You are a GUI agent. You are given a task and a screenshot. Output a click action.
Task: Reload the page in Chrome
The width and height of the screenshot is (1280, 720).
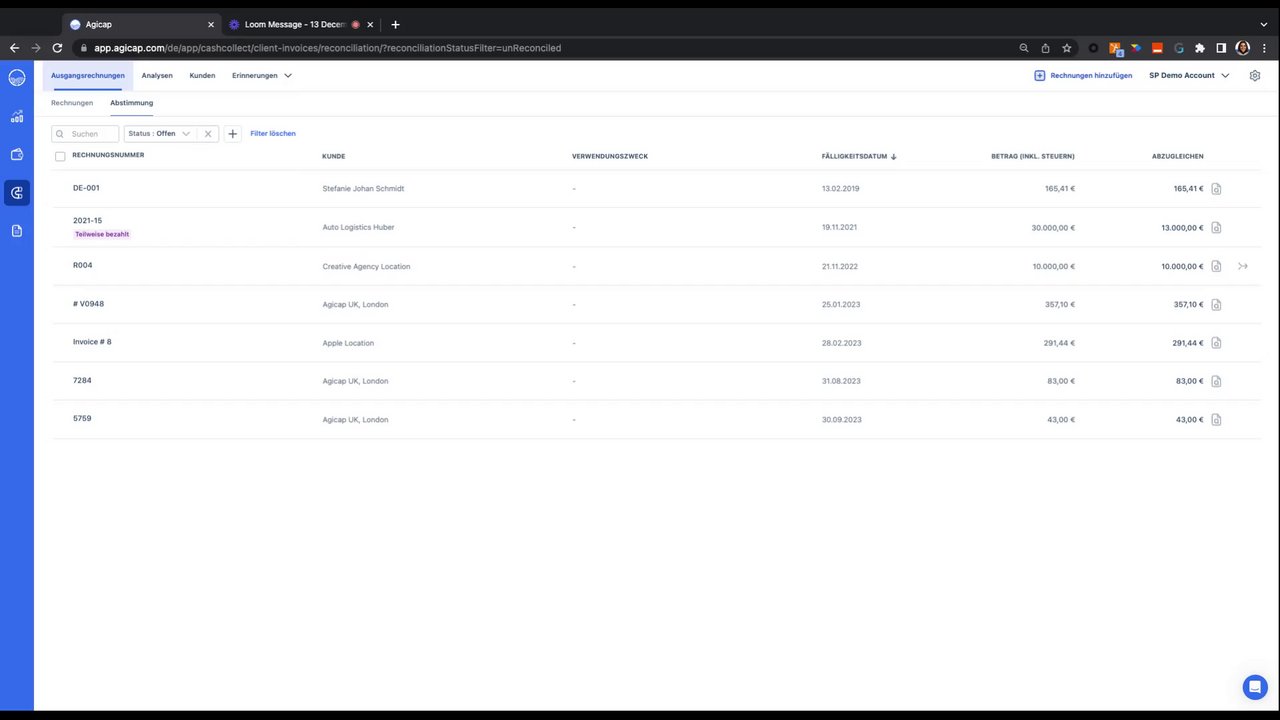pos(57,48)
